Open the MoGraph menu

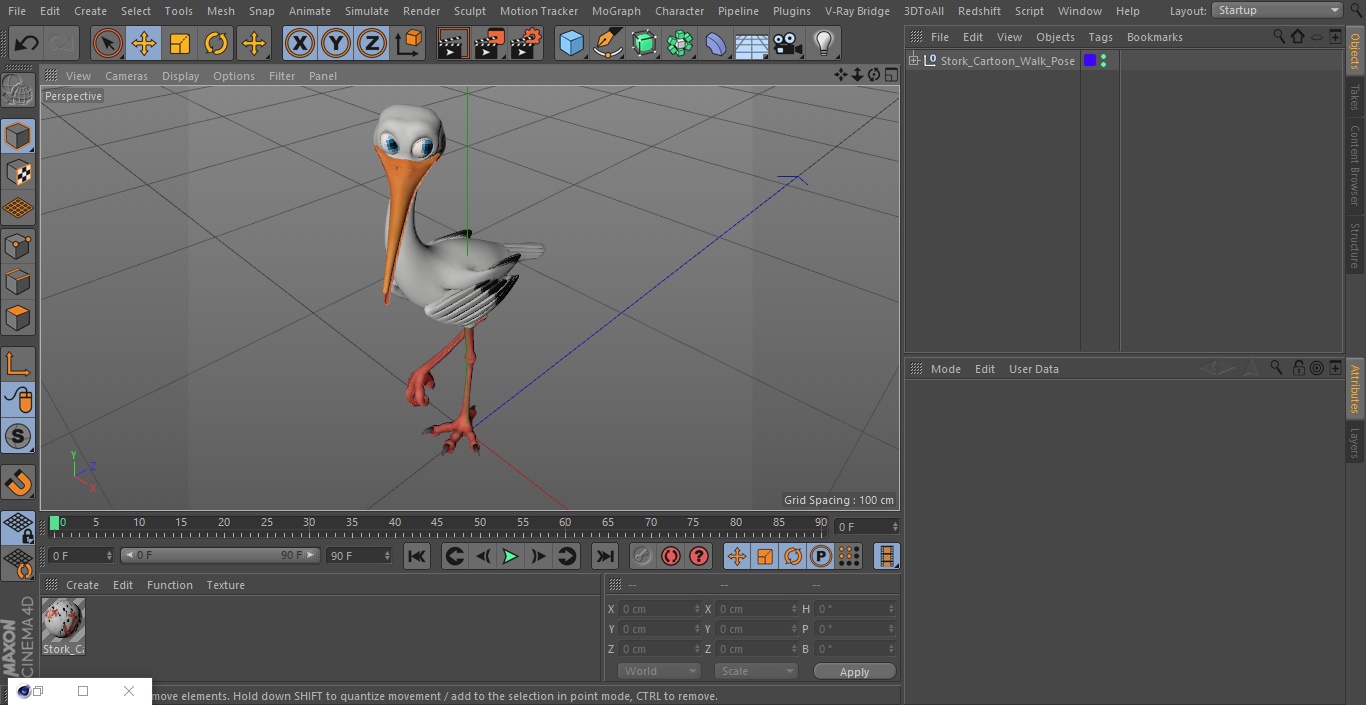coord(616,11)
